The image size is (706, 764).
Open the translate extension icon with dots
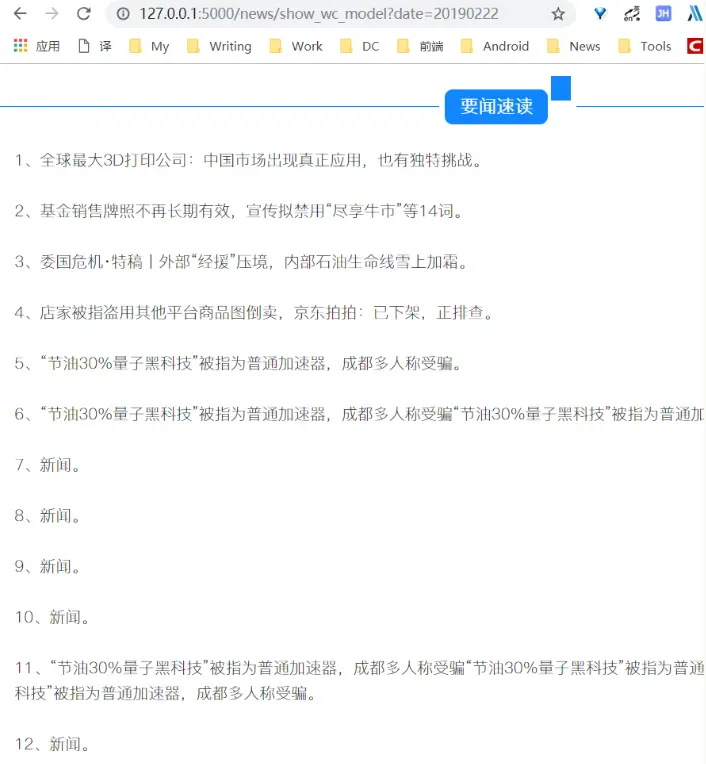point(632,14)
